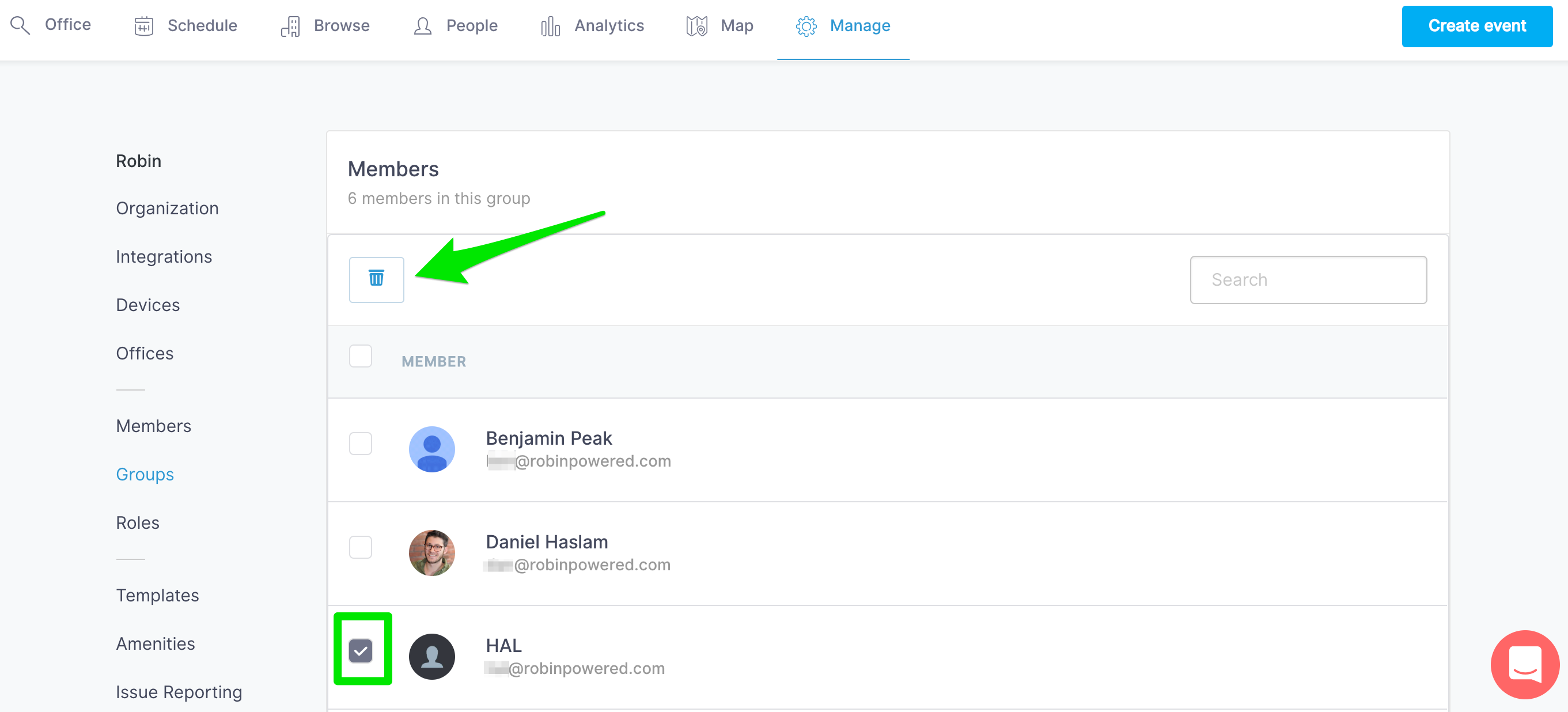Image resolution: width=1568 pixels, height=712 pixels.
Task: Uncheck HAL's highlighted checkbox
Action: tap(362, 650)
